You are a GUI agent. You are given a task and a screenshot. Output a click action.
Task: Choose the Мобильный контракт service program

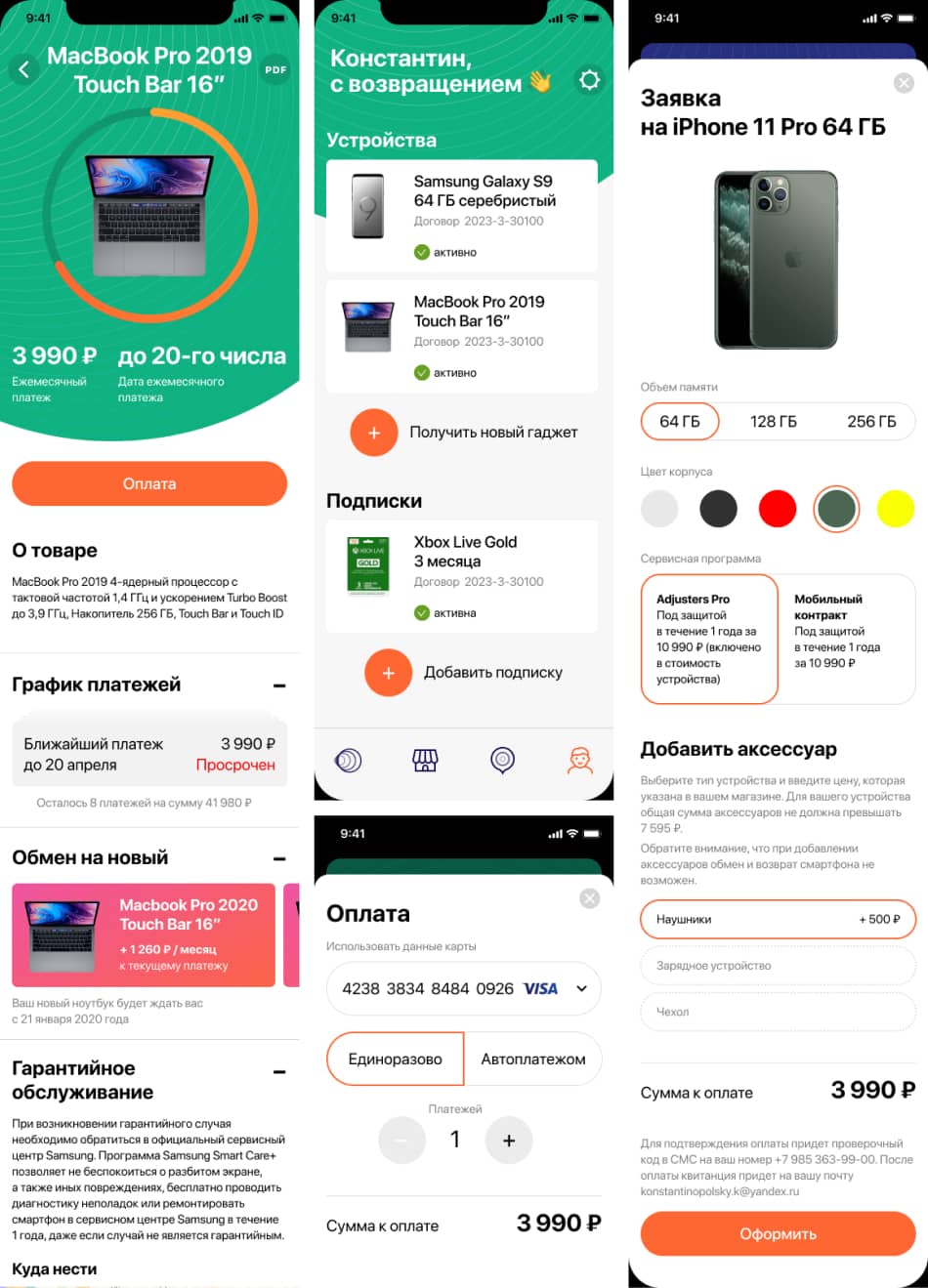(x=846, y=639)
